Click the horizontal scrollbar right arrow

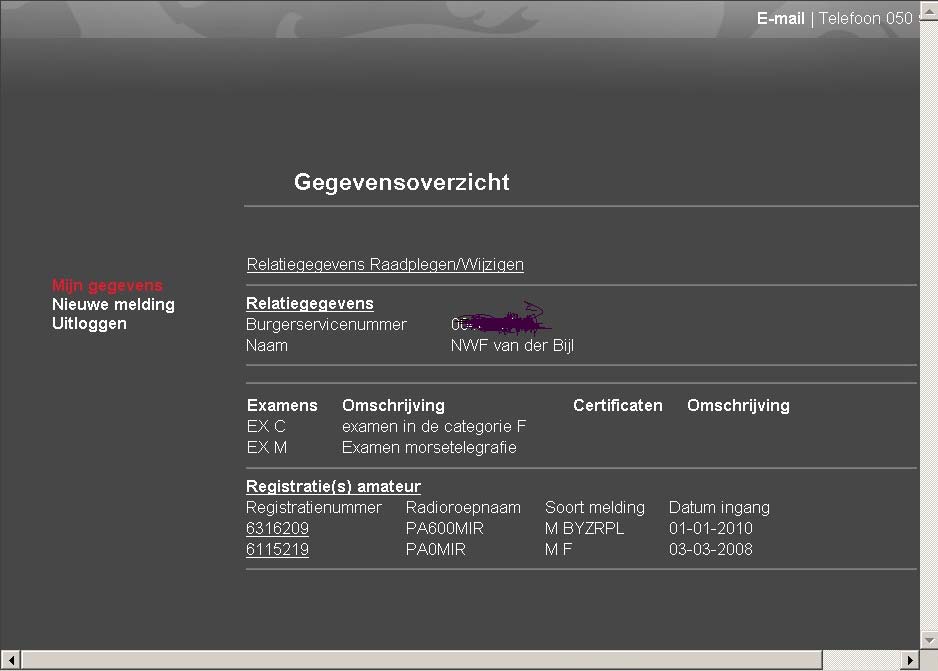(x=910, y=660)
